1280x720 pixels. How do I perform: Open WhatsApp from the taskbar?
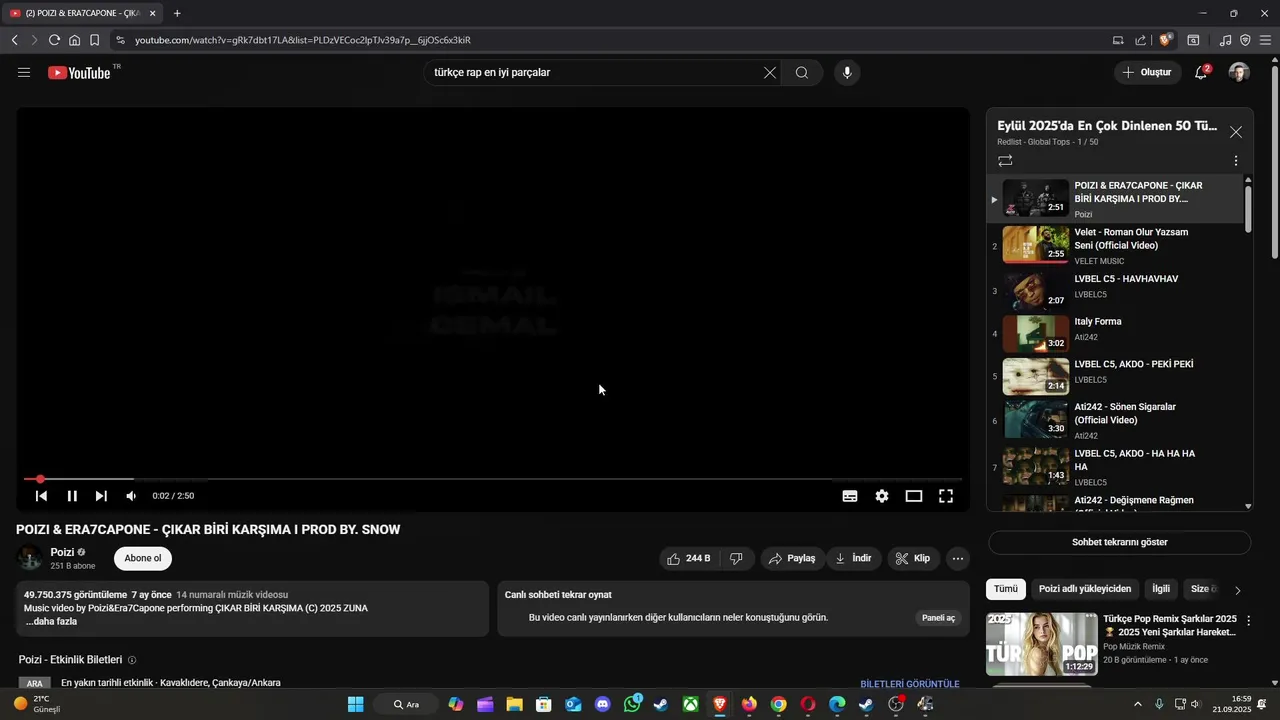[x=632, y=704]
